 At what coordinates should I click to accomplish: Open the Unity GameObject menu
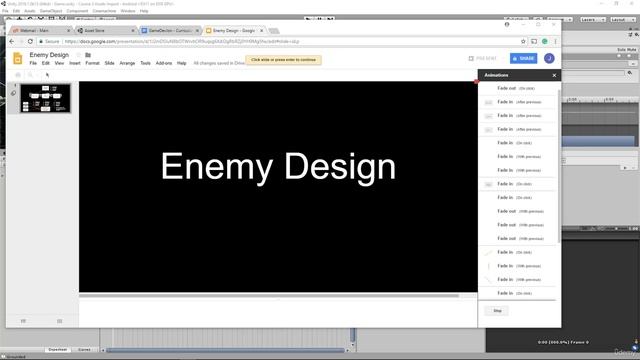(x=51, y=11)
